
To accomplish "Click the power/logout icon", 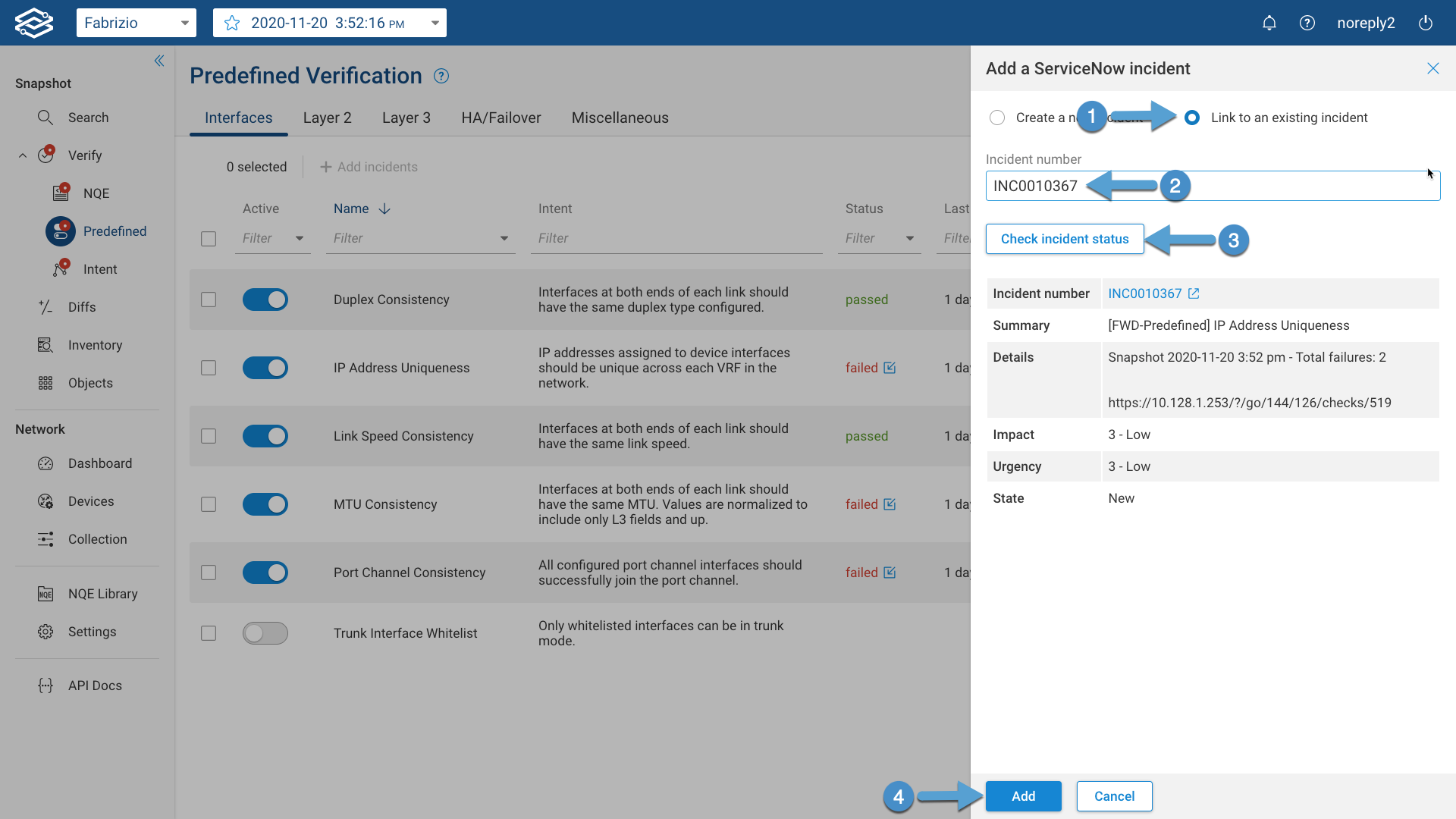I will coord(1425,23).
